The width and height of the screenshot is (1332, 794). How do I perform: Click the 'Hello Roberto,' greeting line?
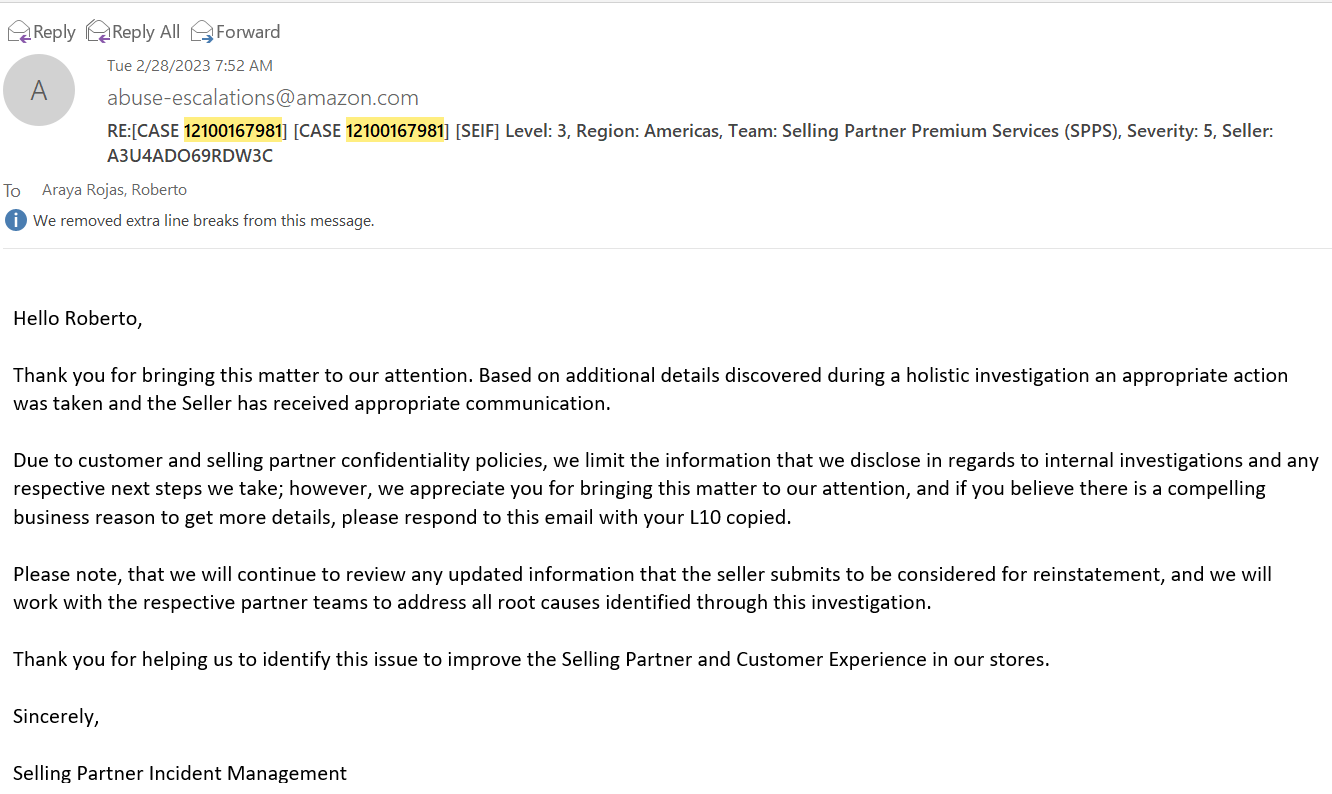click(x=78, y=319)
